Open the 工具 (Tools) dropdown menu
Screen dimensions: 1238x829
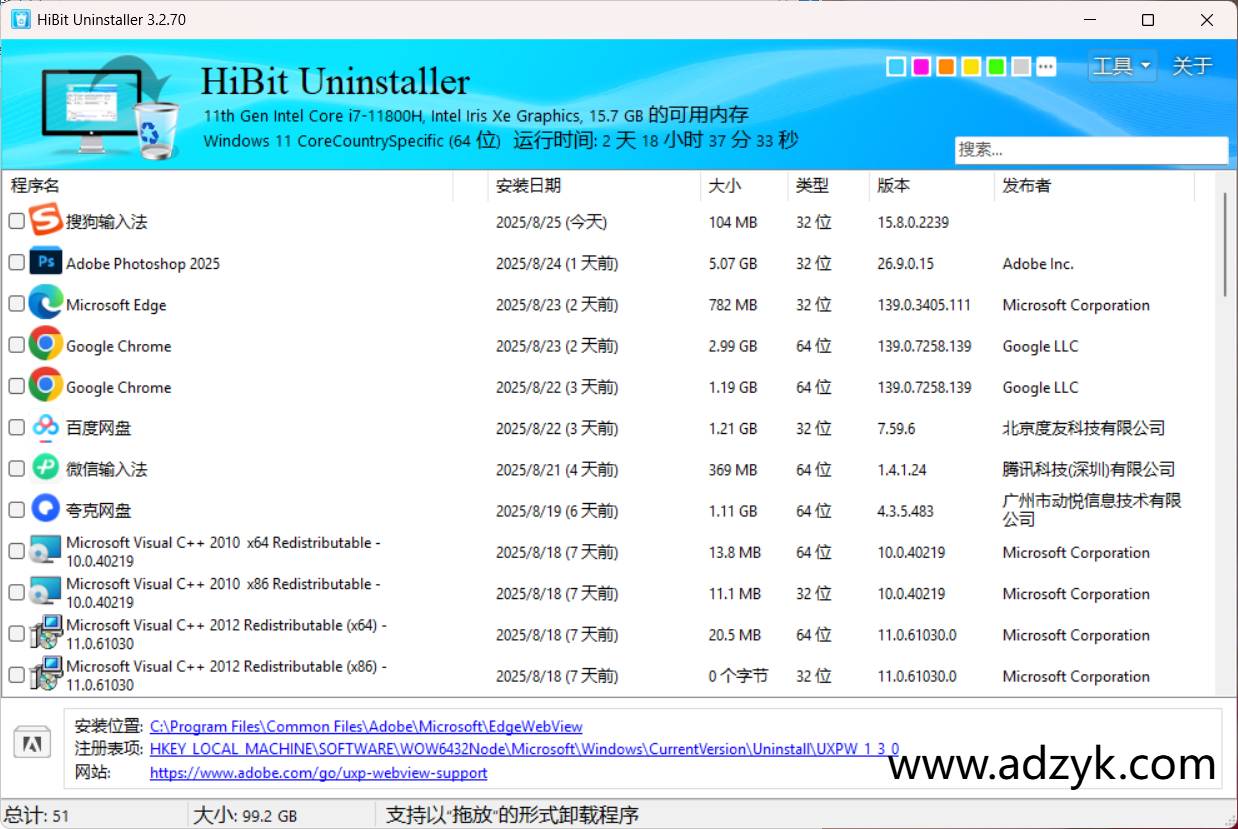click(1121, 66)
